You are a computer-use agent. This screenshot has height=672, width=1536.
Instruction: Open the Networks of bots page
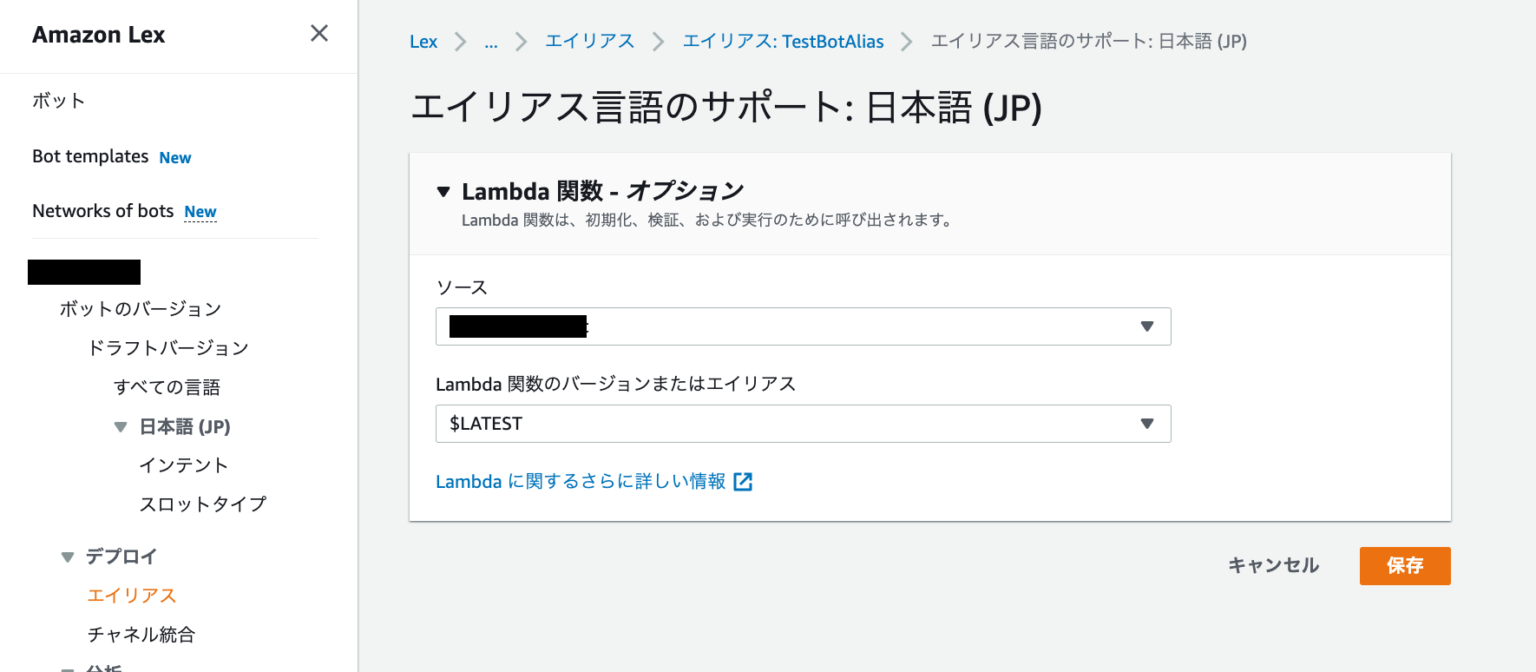pyautogui.click(x=103, y=210)
